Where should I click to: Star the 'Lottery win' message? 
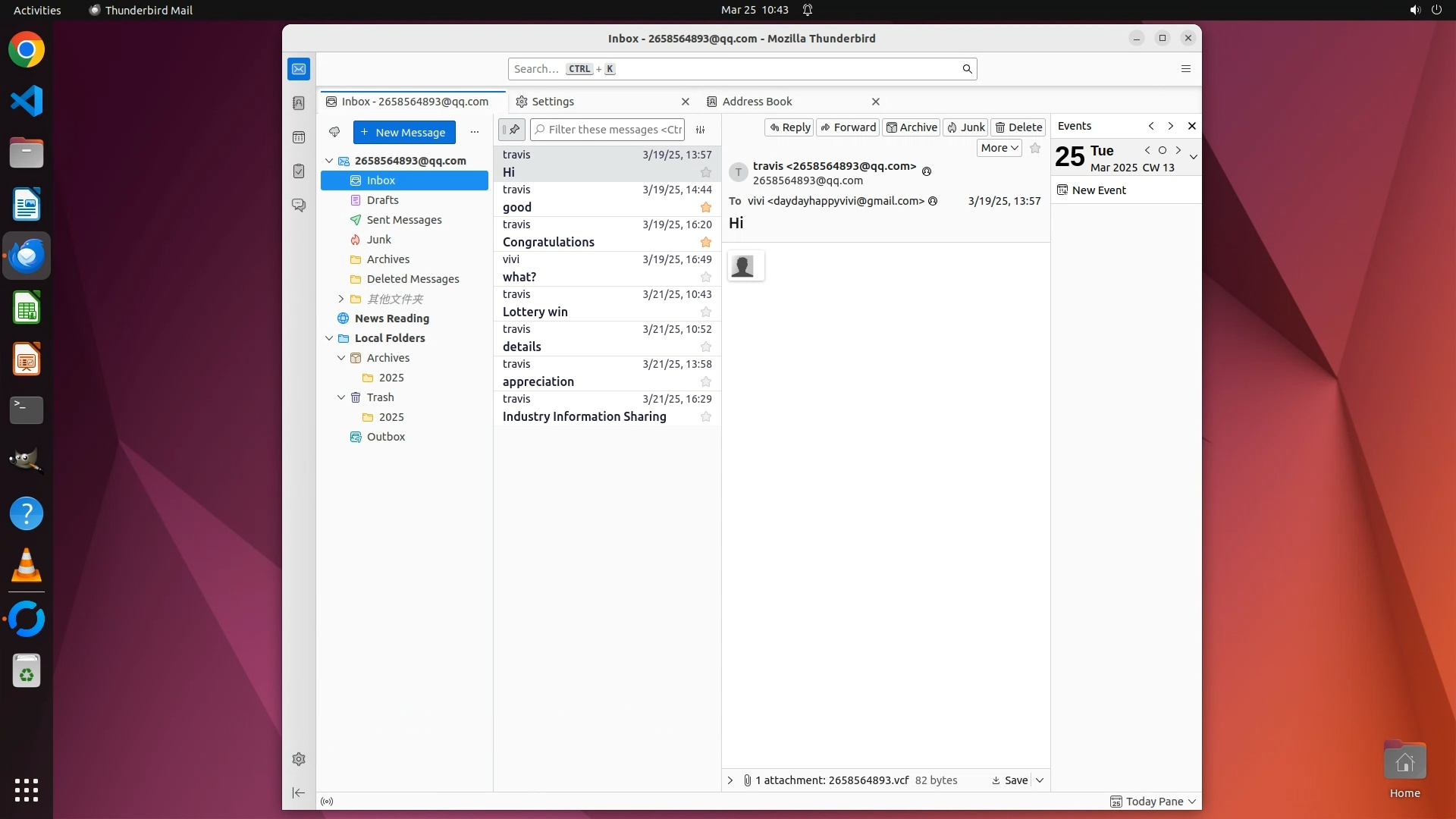click(706, 312)
